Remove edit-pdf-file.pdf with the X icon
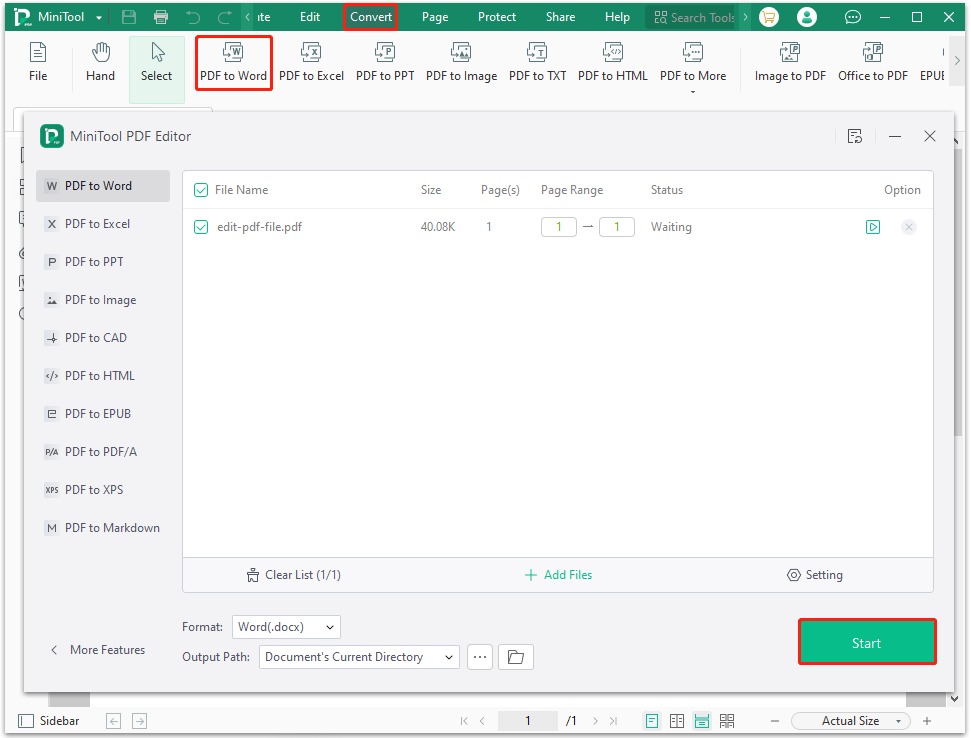 coord(908,227)
